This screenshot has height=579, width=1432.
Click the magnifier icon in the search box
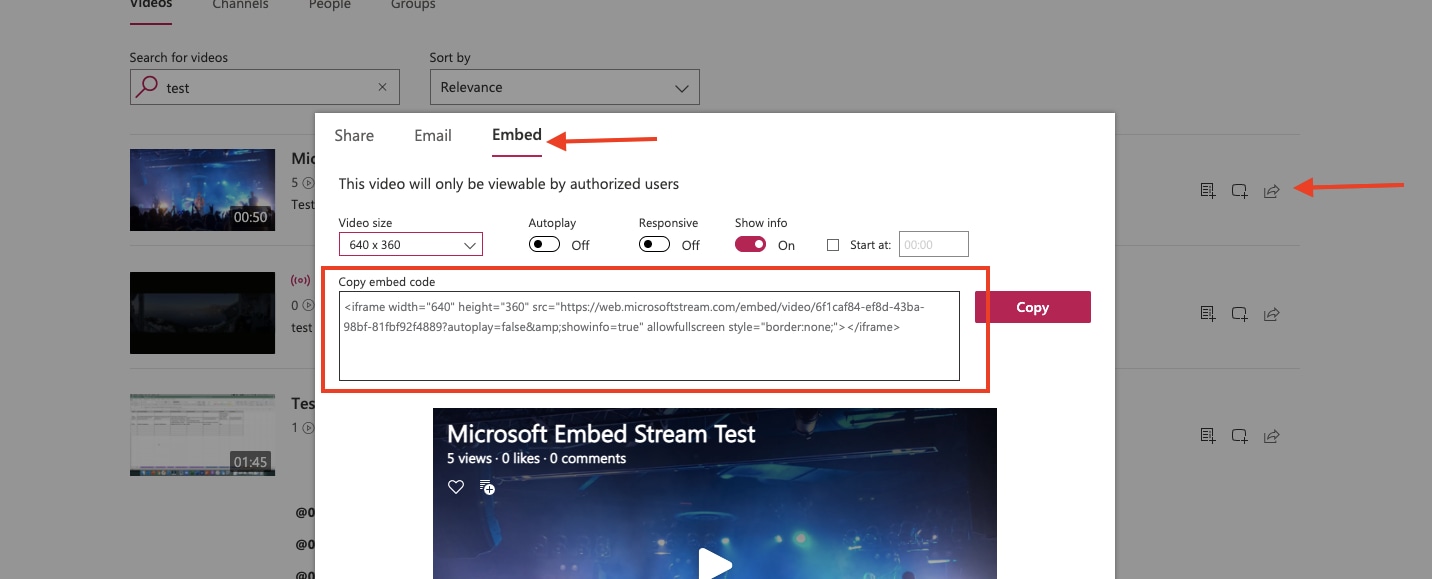point(147,87)
